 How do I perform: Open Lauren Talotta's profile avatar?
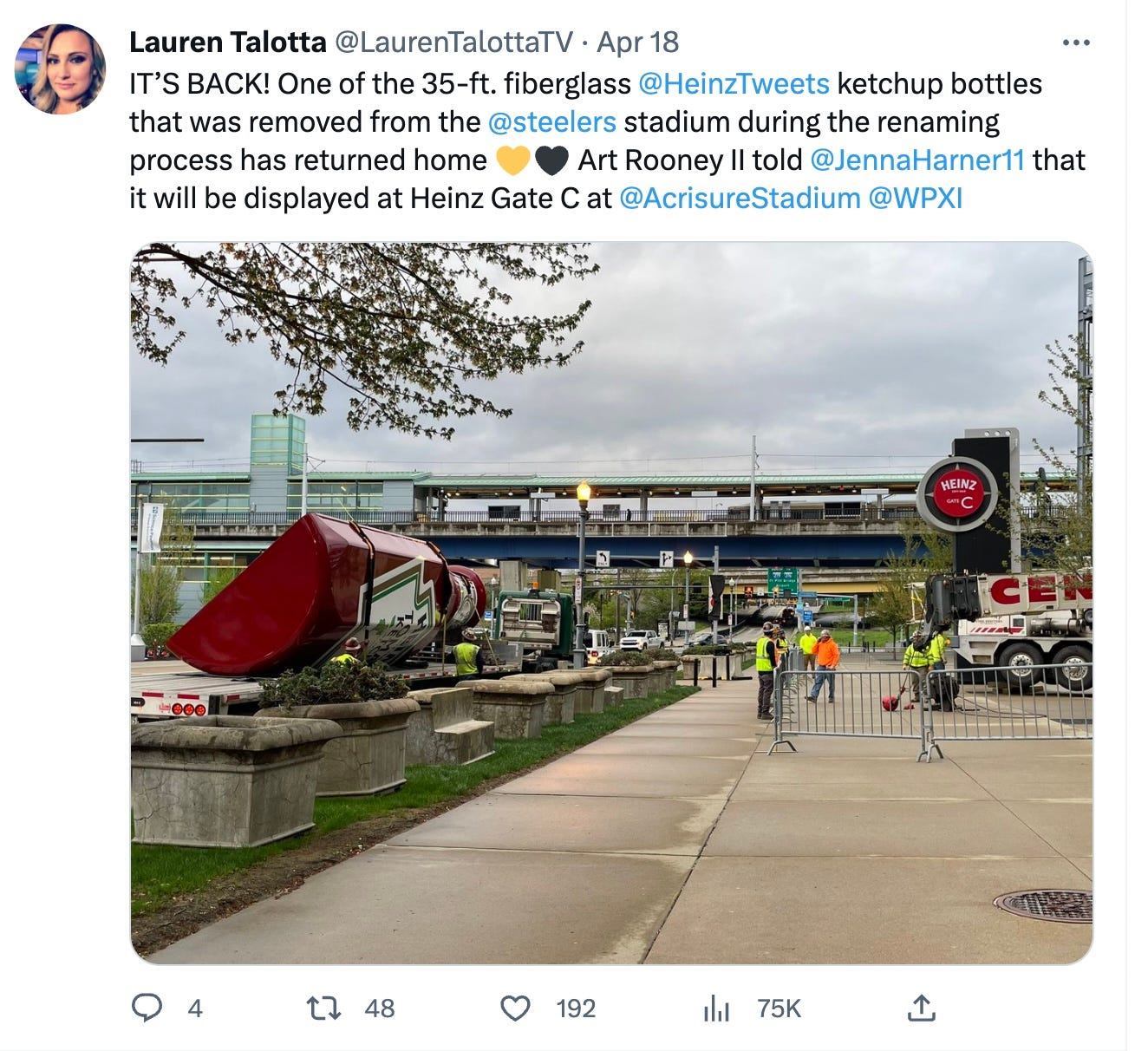(61, 69)
